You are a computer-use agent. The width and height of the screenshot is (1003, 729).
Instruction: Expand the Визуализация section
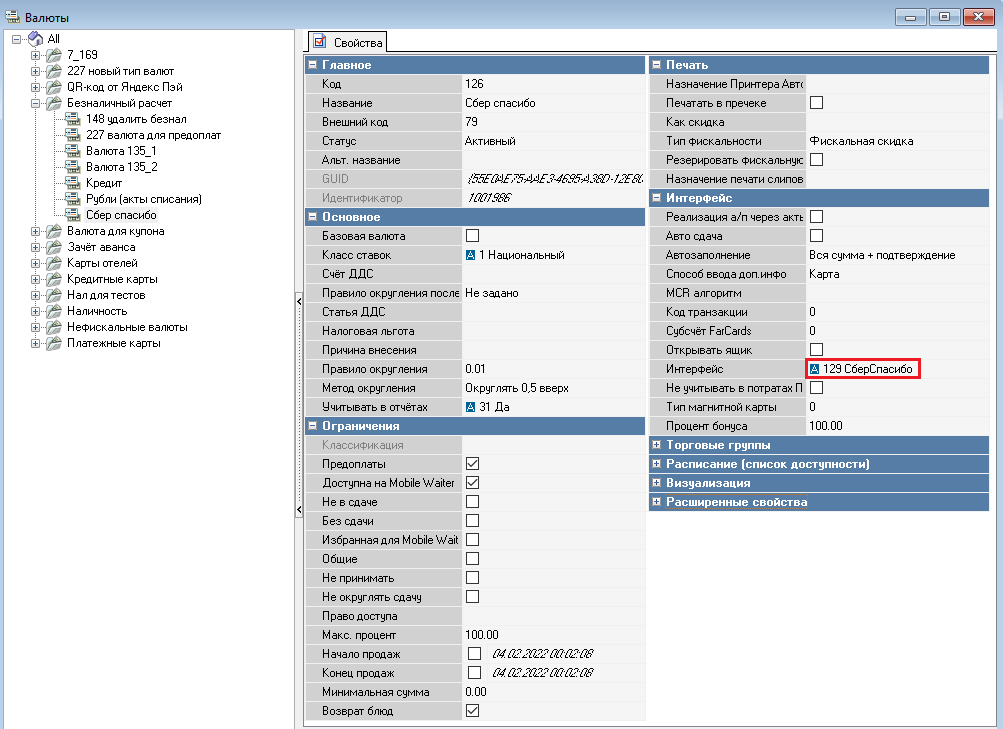click(x=656, y=483)
